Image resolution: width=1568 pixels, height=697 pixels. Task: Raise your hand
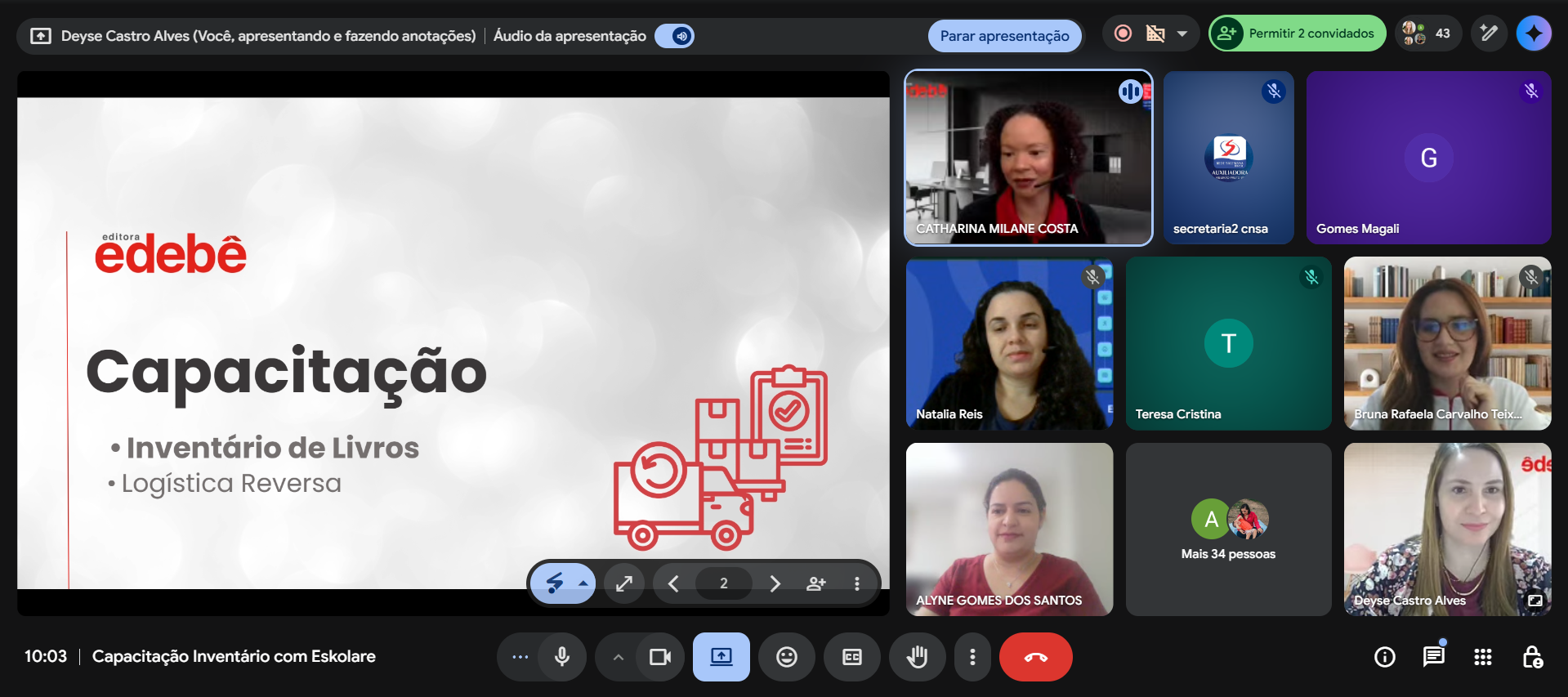point(918,657)
